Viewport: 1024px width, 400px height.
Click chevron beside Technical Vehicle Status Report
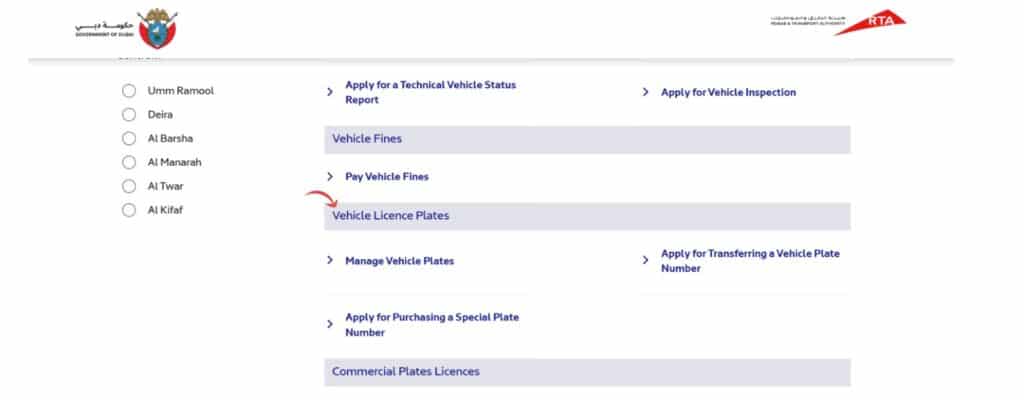[x=330, y=92]
